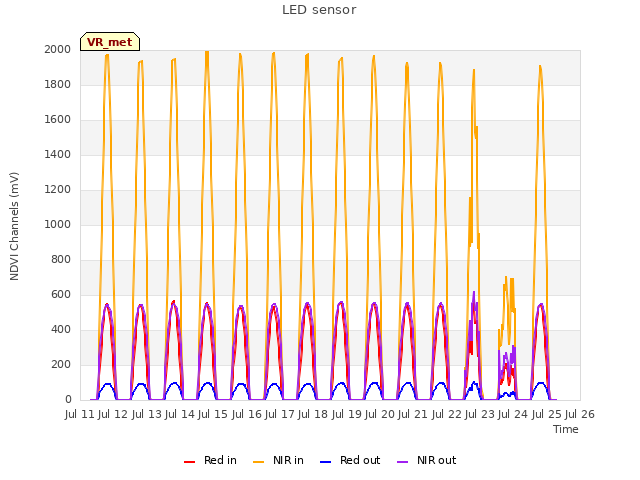The image size is (640, 480).
Task: Click the NDVI Channels (mV) axis label
Action: click(14, 226)
